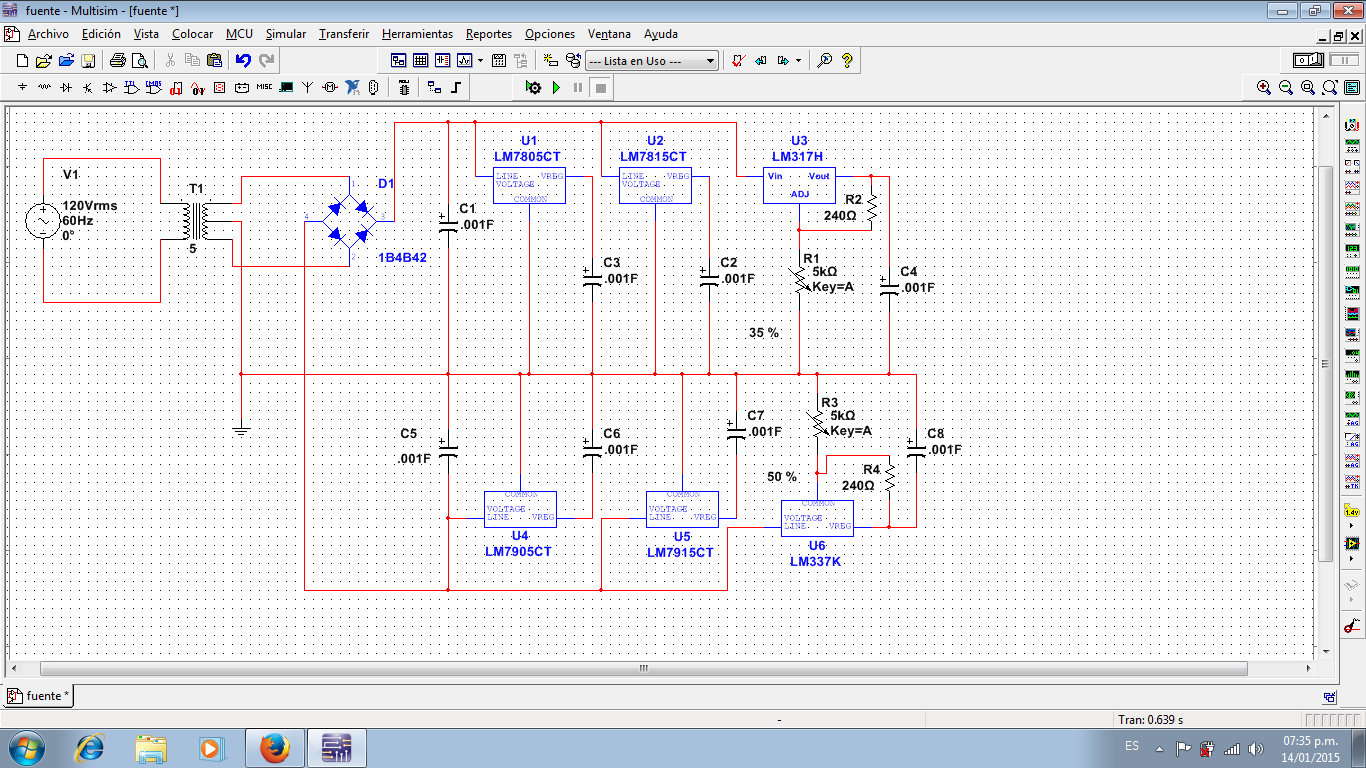Toggle the simulation run switch
This screenshot has width=1366, height=768.
coord(1308,61)
